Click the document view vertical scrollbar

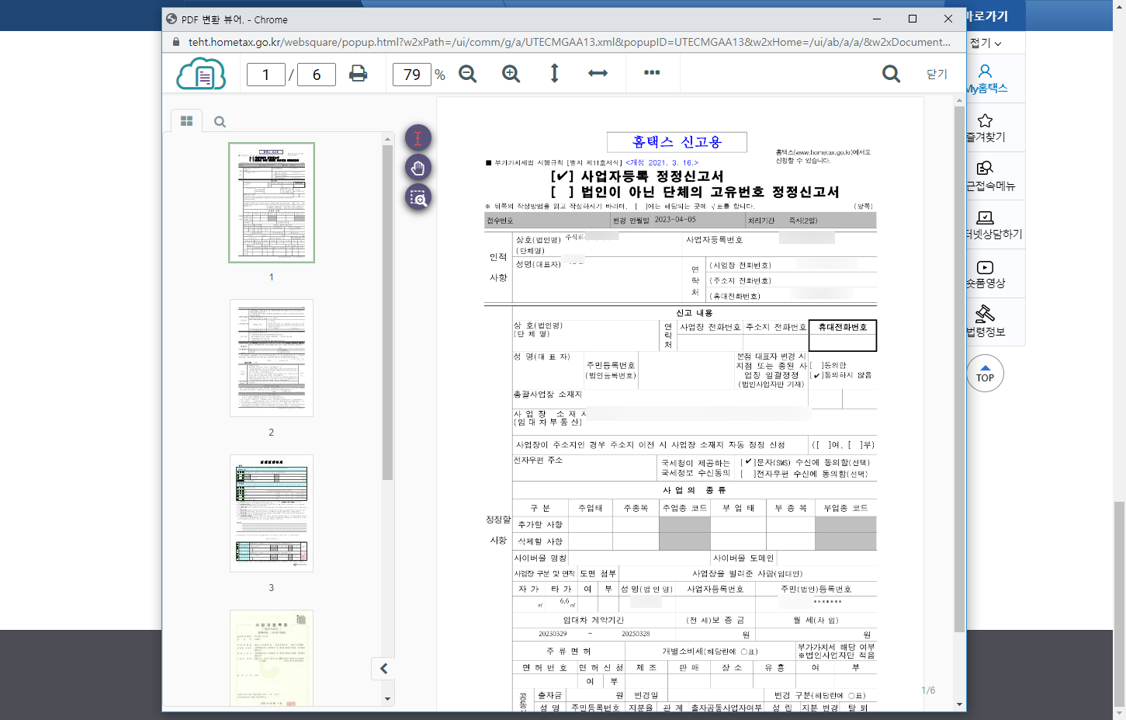tap(959, 370)
